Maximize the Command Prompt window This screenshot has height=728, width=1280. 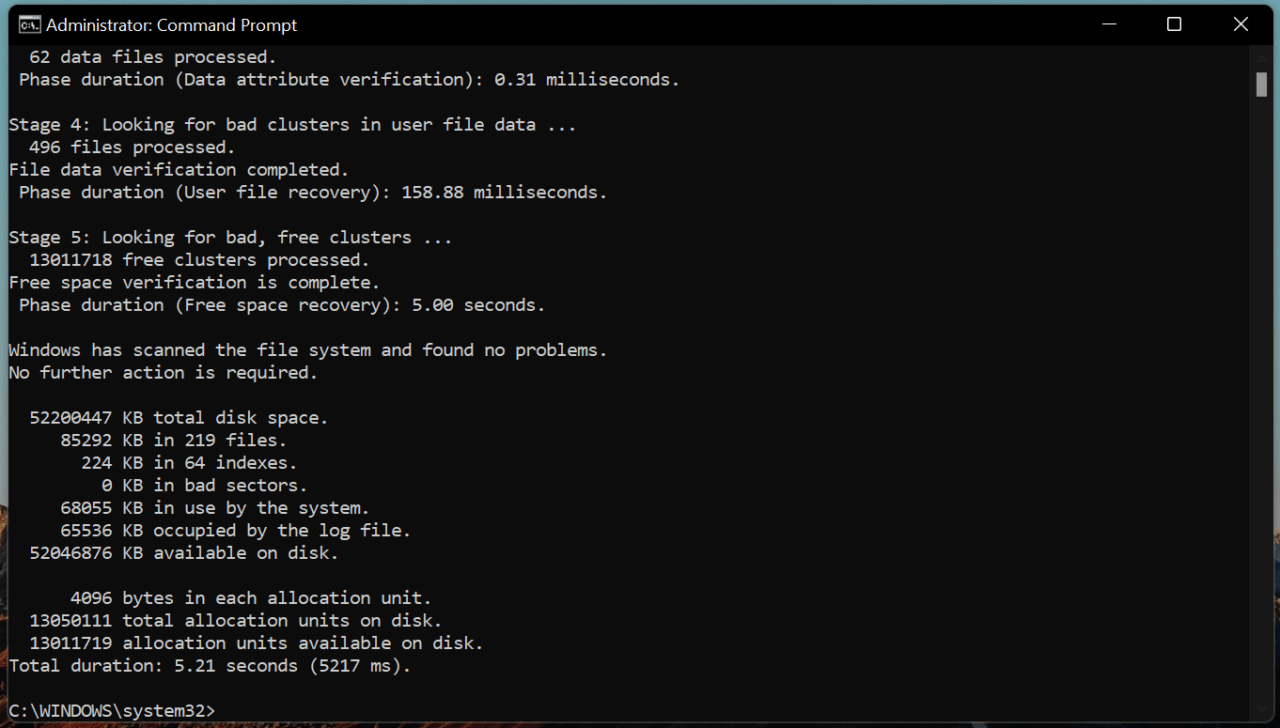coord(1174,25)
